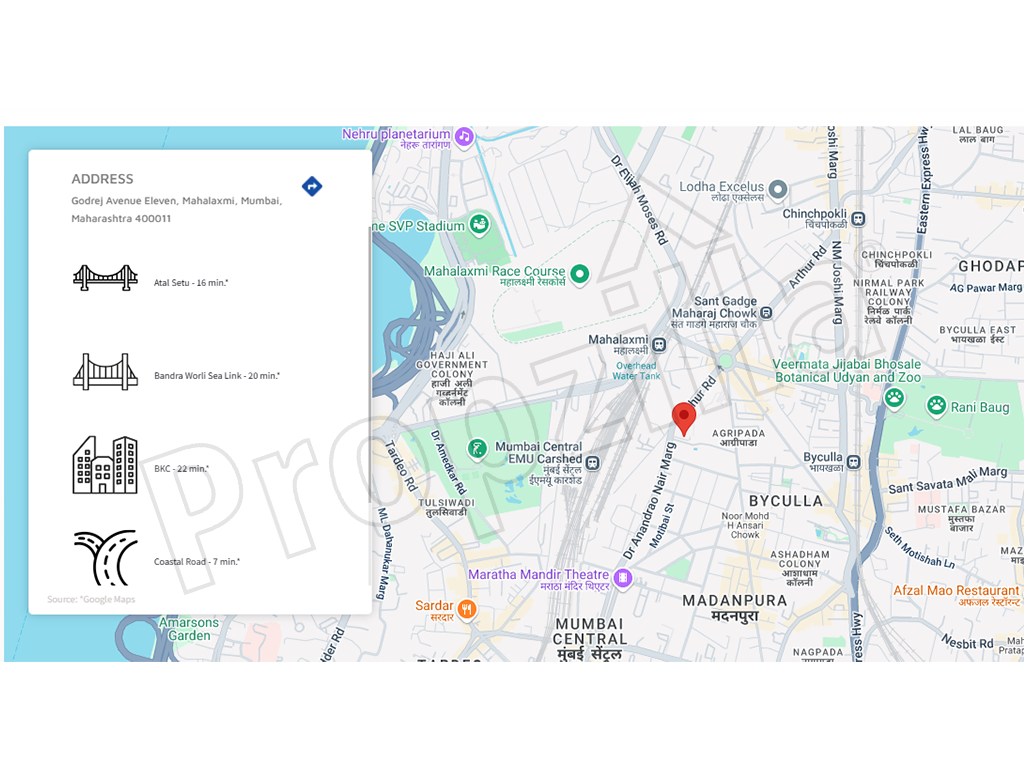Click the Nesbit Rd street label
The width and height of the screenshot is (1024, 768).
click(x=967, y=641)
